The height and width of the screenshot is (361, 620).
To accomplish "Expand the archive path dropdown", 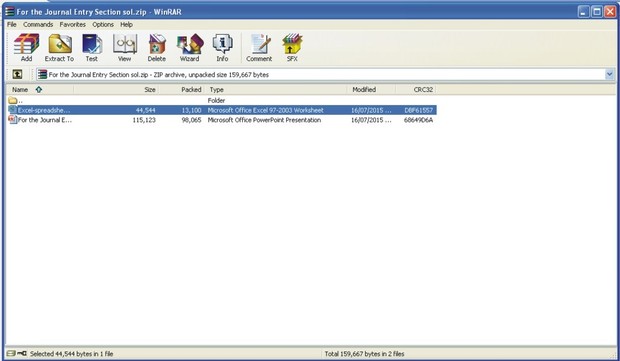I will [x=609, y=74].
